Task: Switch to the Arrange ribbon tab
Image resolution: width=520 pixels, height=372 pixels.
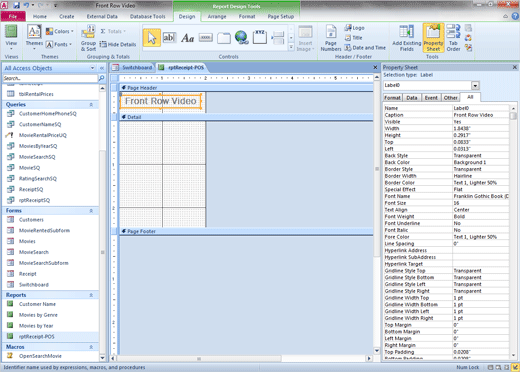Action: (x=217, y=16)
